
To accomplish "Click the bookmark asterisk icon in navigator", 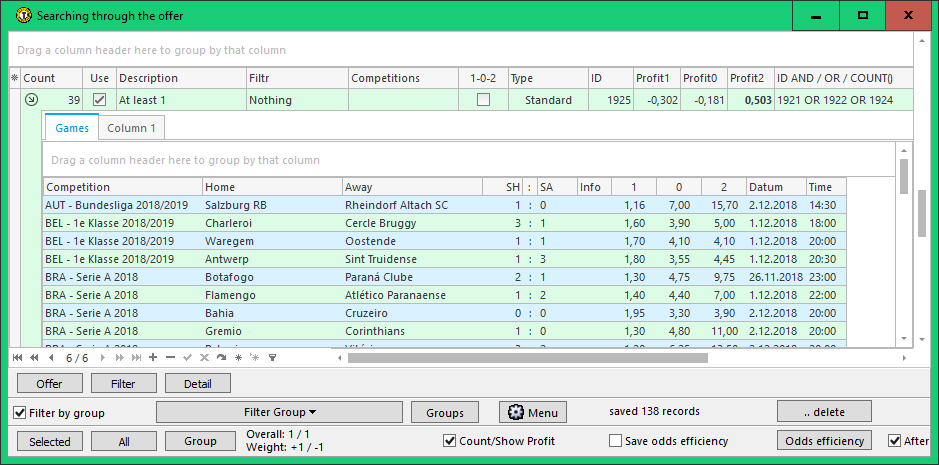I will [238, 357].
